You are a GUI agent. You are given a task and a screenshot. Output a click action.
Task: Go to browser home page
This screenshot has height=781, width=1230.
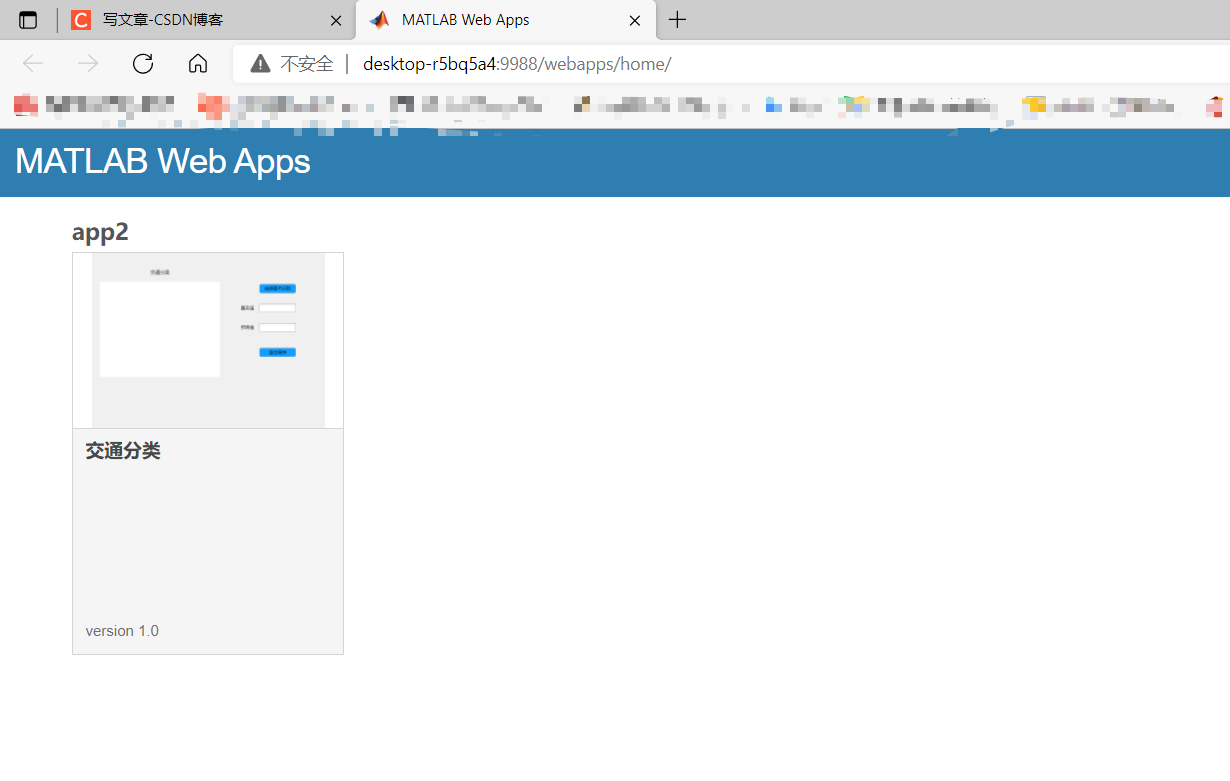coord(198,64)
